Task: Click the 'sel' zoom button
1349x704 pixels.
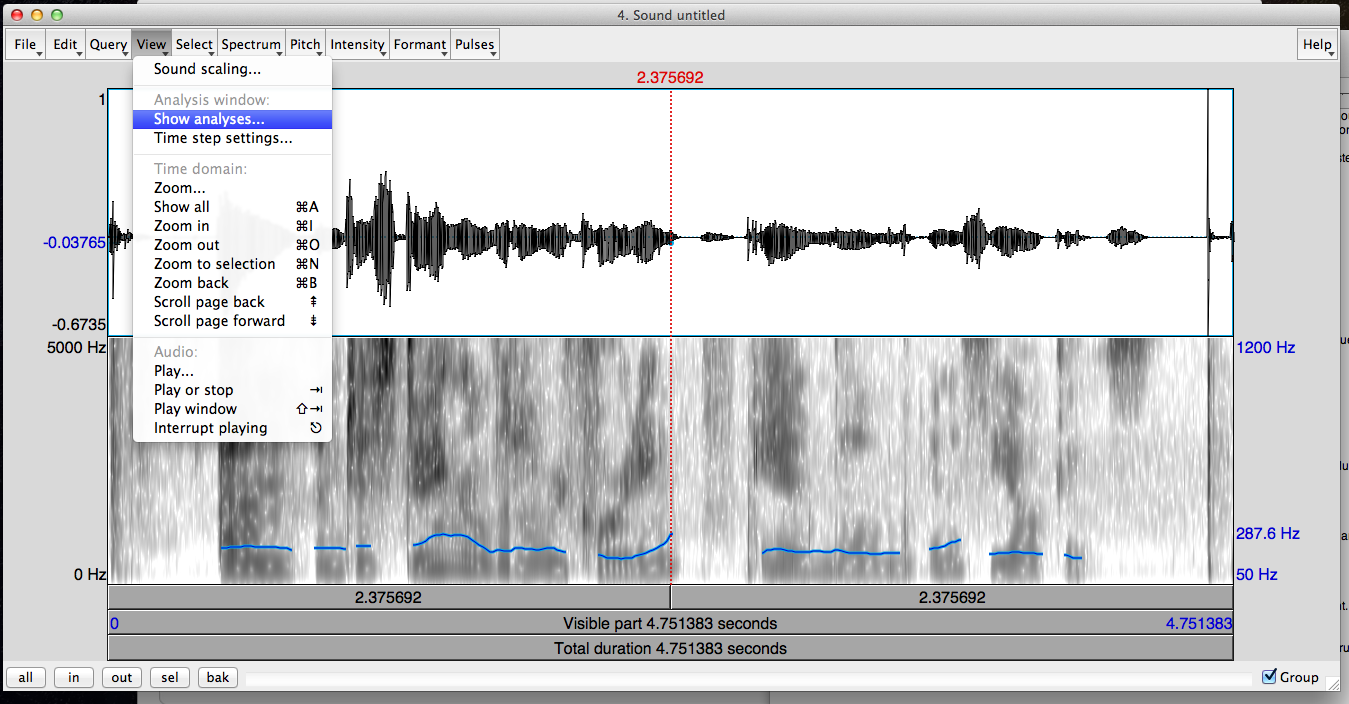Action: click(x=170, y=678)
